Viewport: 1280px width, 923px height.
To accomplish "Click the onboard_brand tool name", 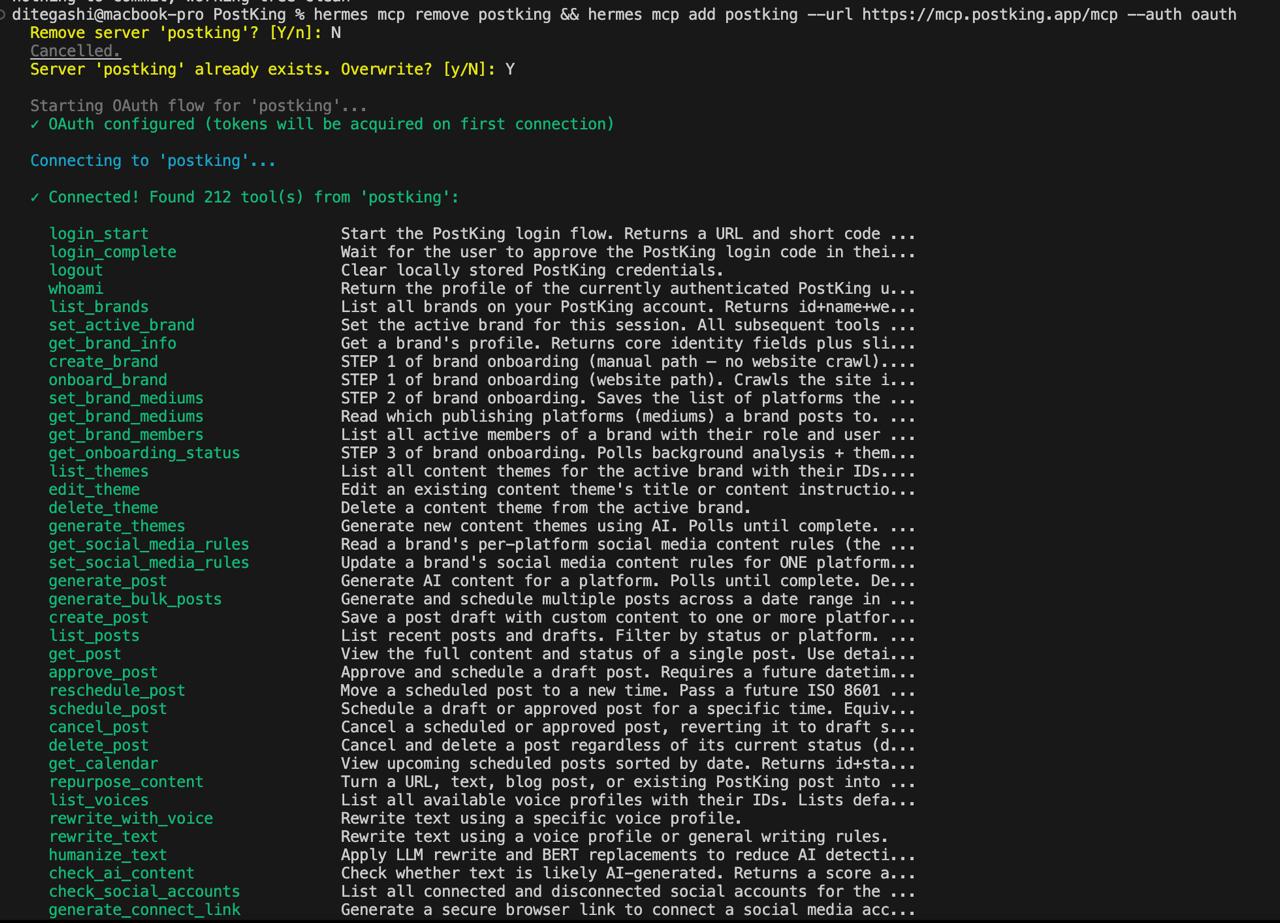I will (107, 380).
